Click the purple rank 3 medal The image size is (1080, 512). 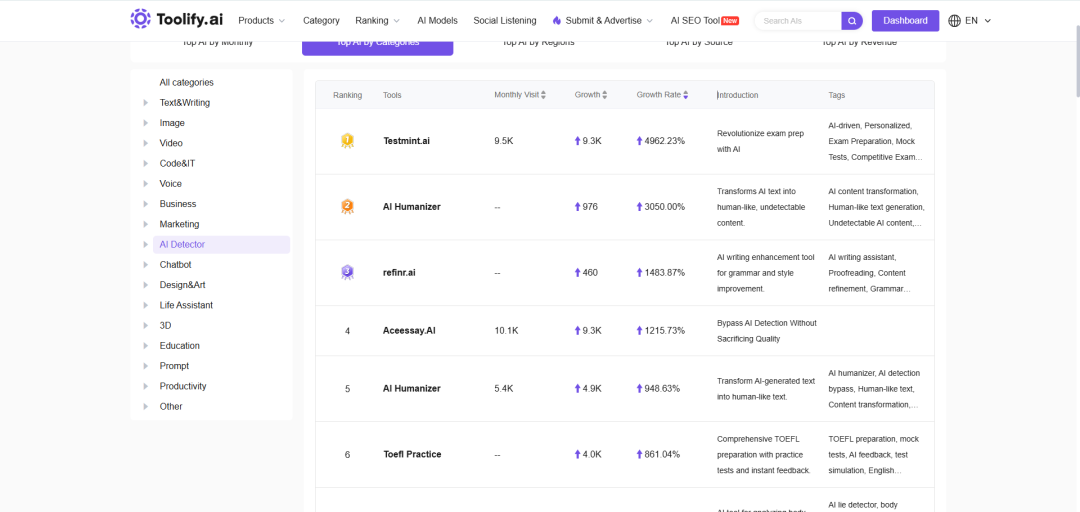[x=347, y=272]
